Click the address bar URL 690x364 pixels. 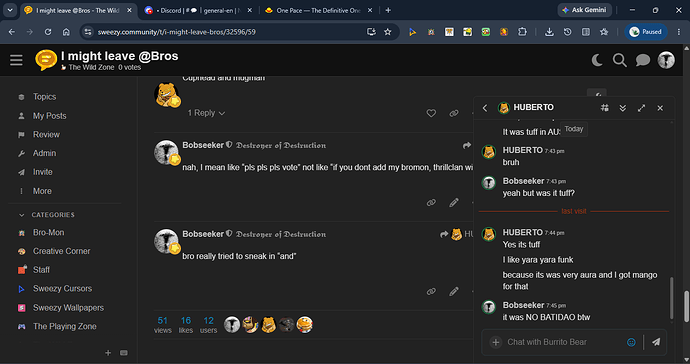pyautogui.click(x=176, y=32)
